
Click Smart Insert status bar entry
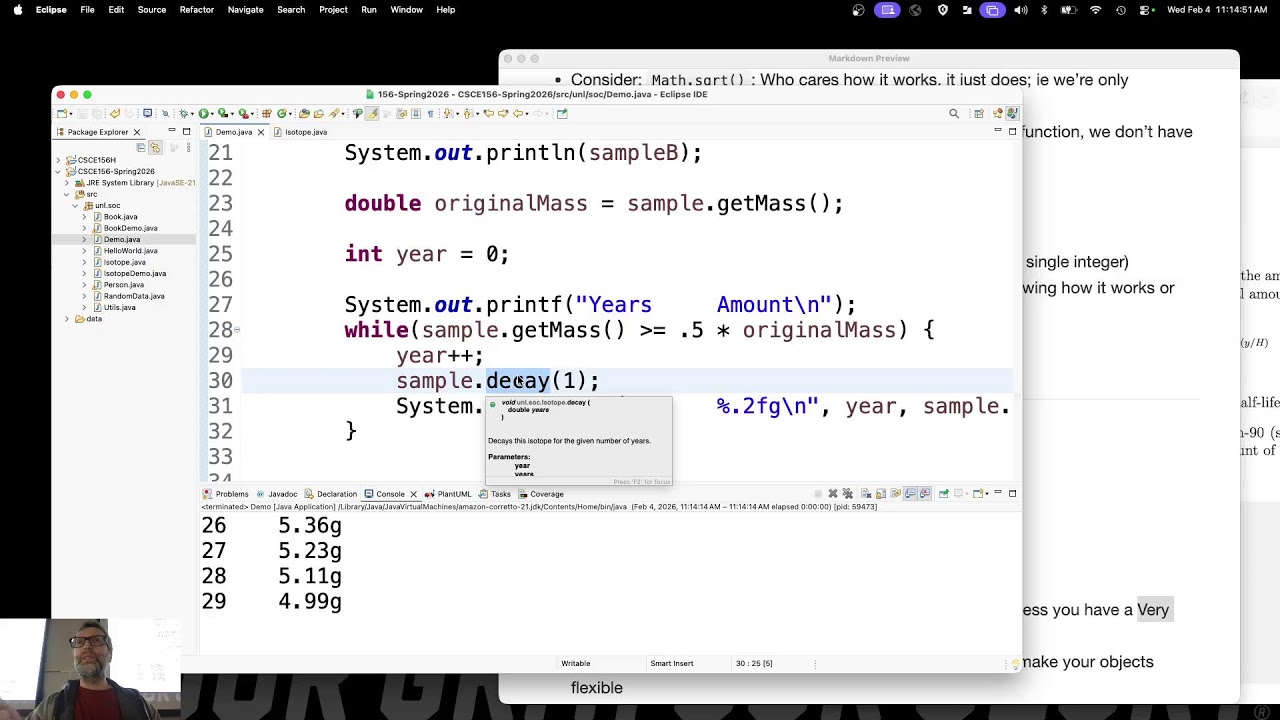tap(671, 663)
